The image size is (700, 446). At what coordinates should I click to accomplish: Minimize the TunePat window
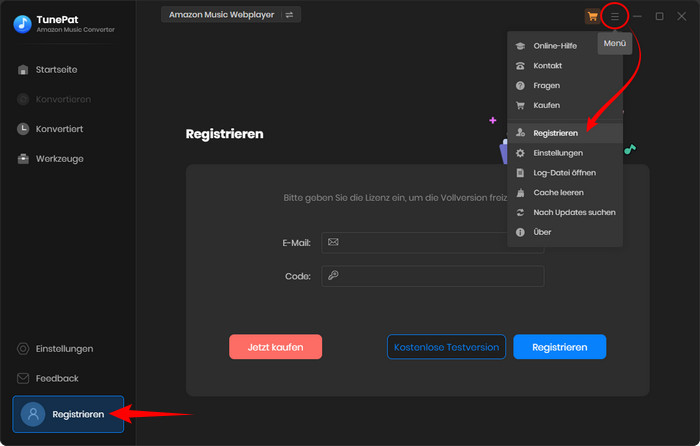point(637,17)
